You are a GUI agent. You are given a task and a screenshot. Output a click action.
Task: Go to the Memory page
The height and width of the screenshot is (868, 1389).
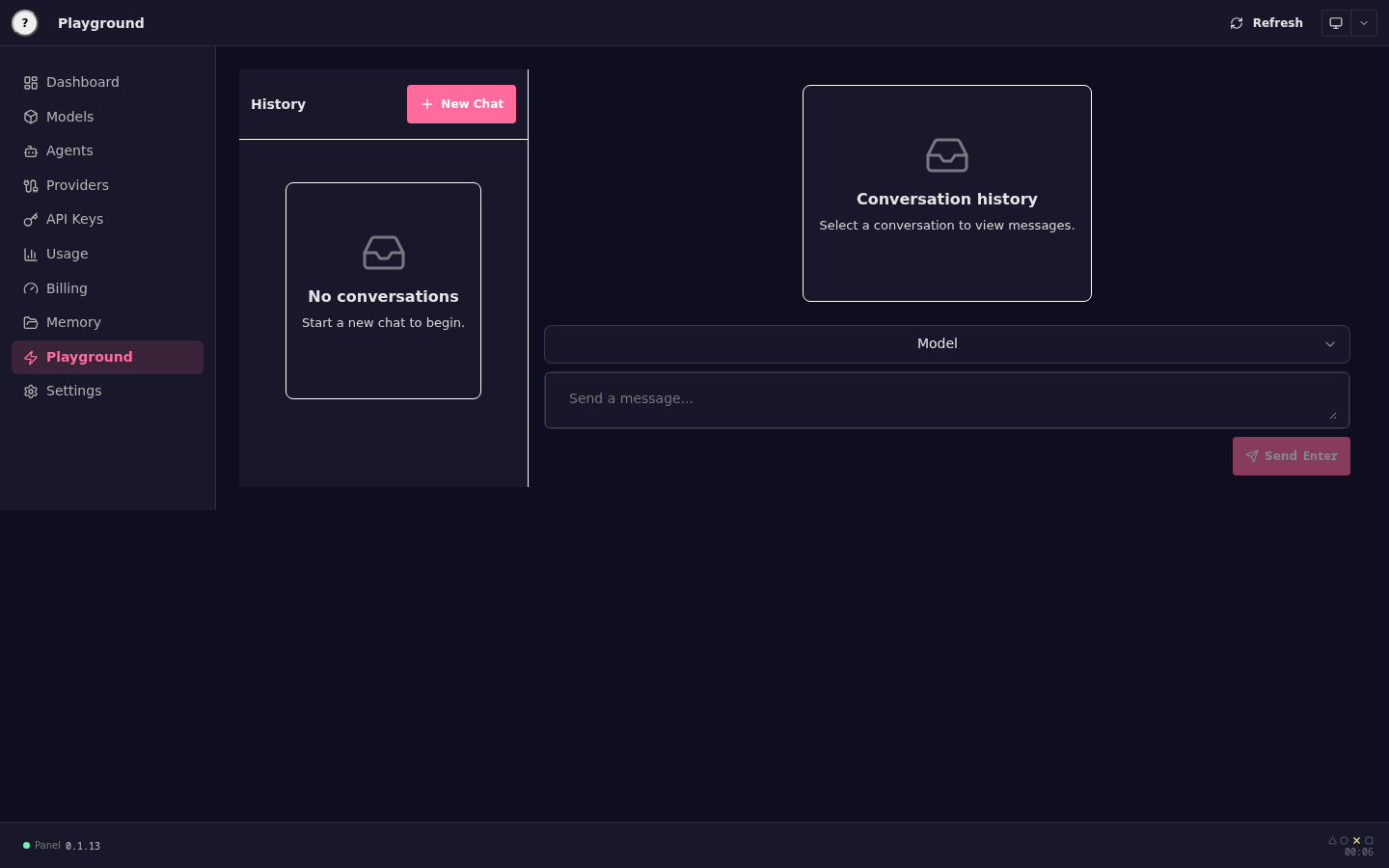pyautogui.click(x=107, y=323)
